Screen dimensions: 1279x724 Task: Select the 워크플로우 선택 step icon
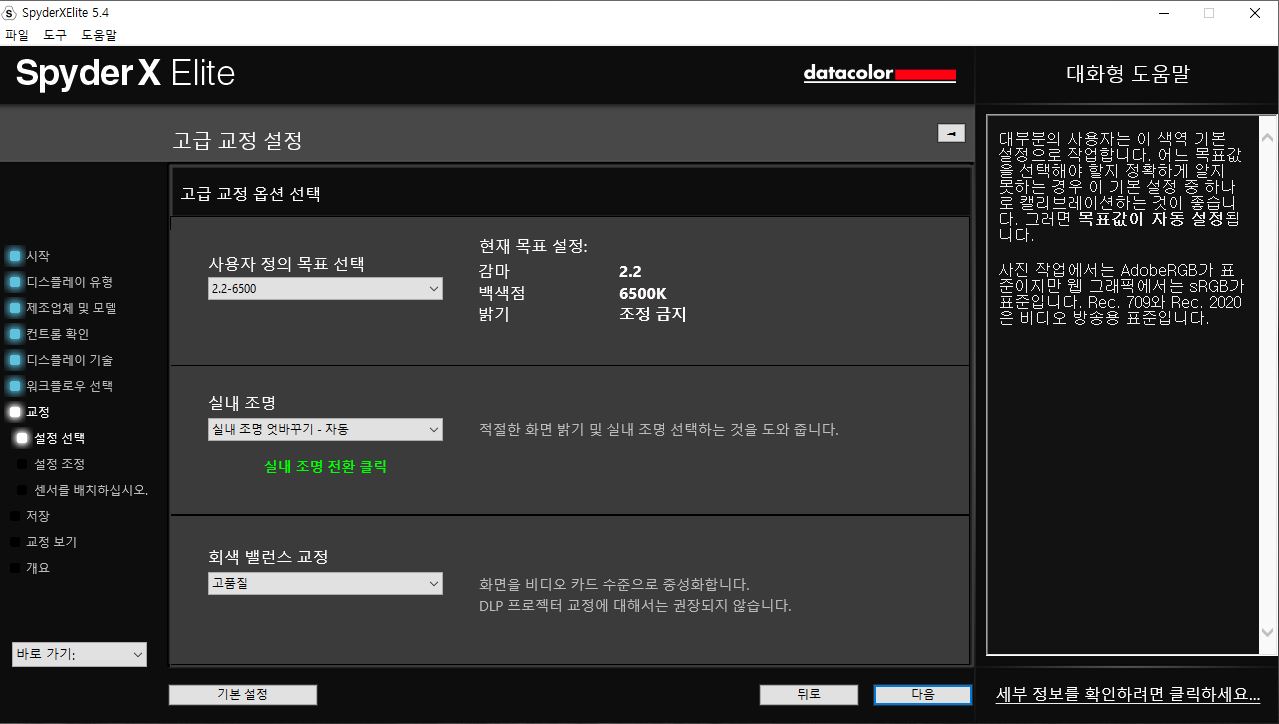[14, 386]
